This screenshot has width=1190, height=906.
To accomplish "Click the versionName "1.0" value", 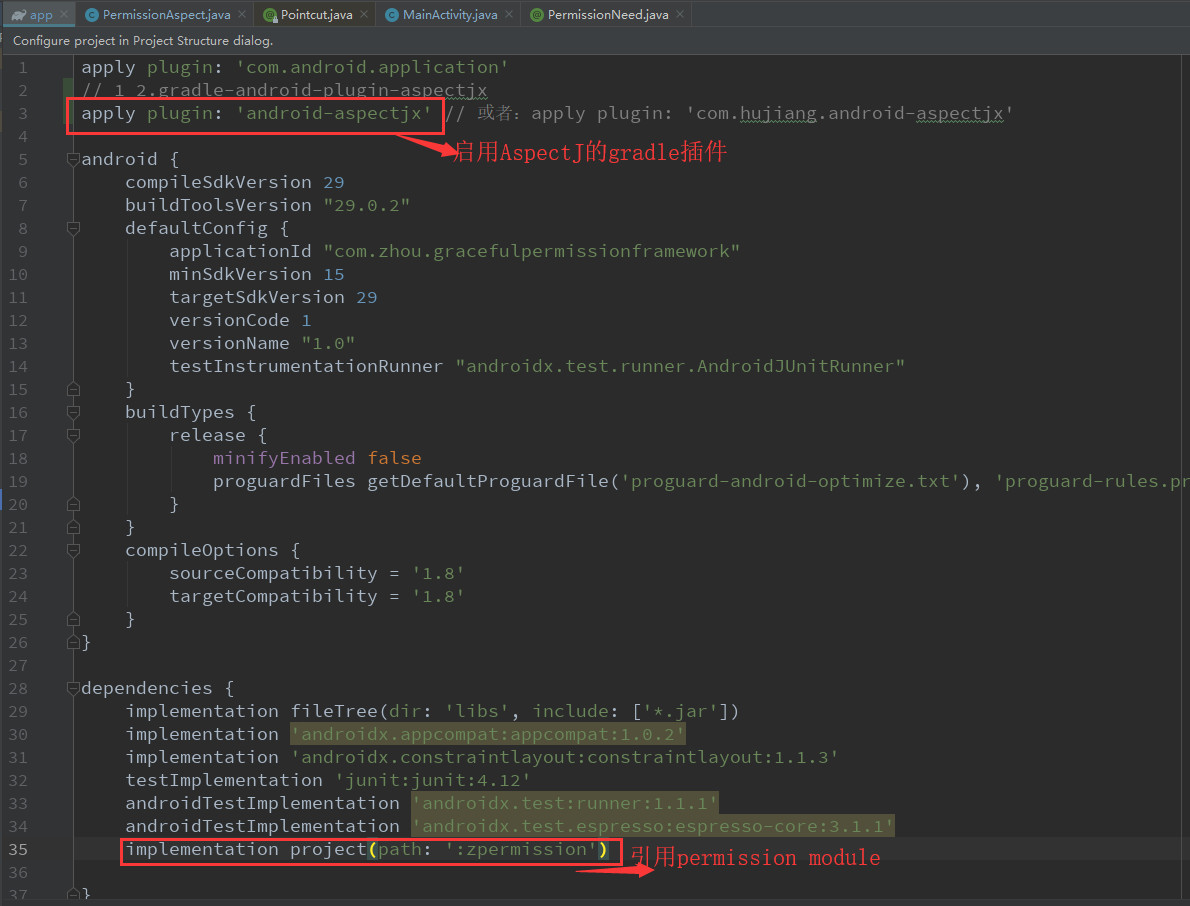I will [x=328, y=343].
